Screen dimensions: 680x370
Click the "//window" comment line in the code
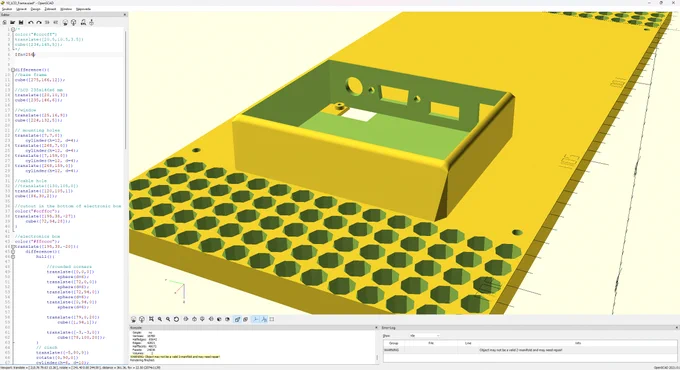pyautogui.click(x=26, y=110)
